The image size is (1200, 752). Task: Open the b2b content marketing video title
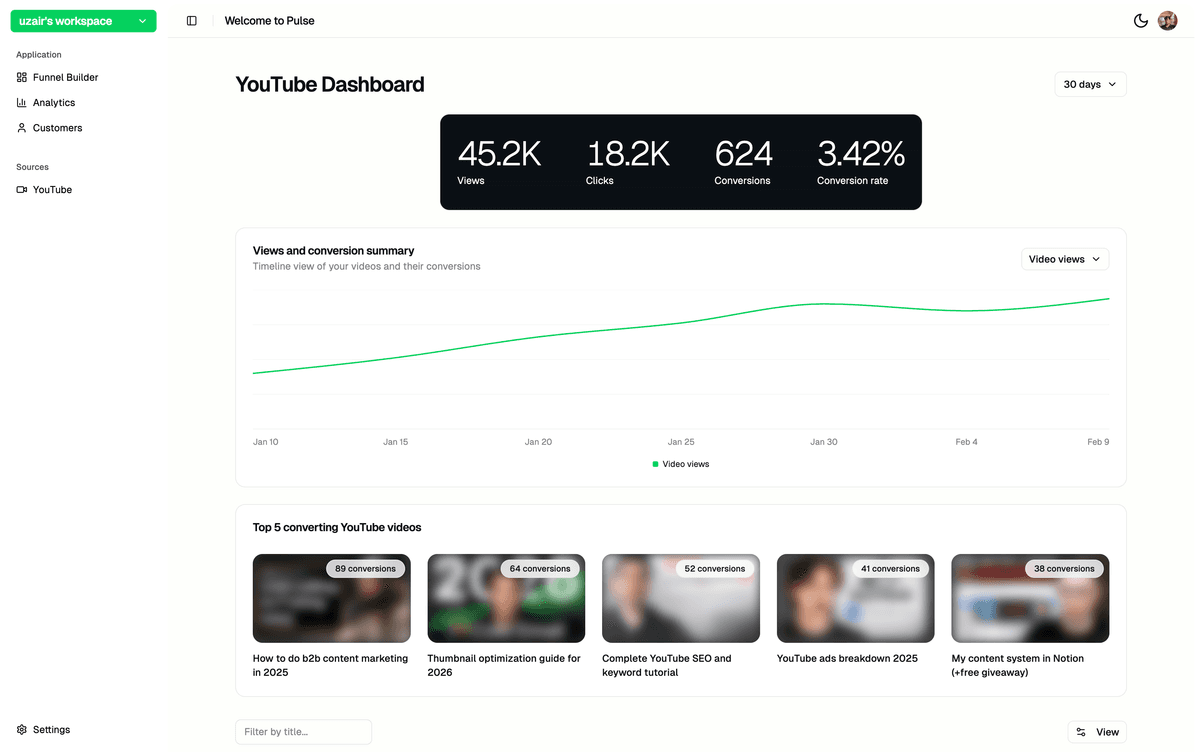pos(330,665)
